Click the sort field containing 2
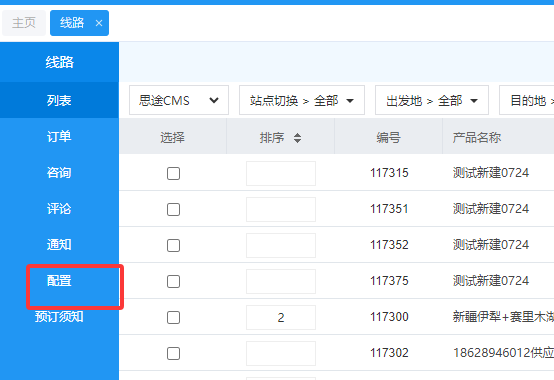 (281, 317)
